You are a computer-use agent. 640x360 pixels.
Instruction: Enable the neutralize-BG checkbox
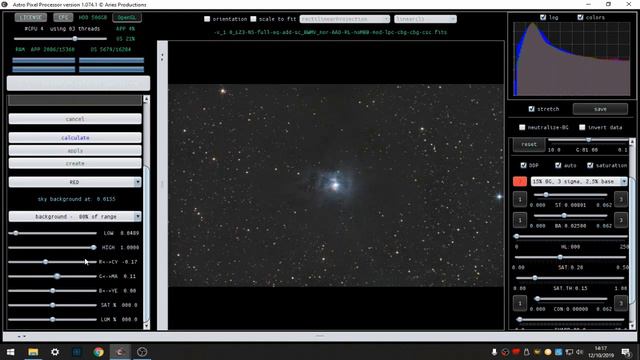tap(522, 127)
